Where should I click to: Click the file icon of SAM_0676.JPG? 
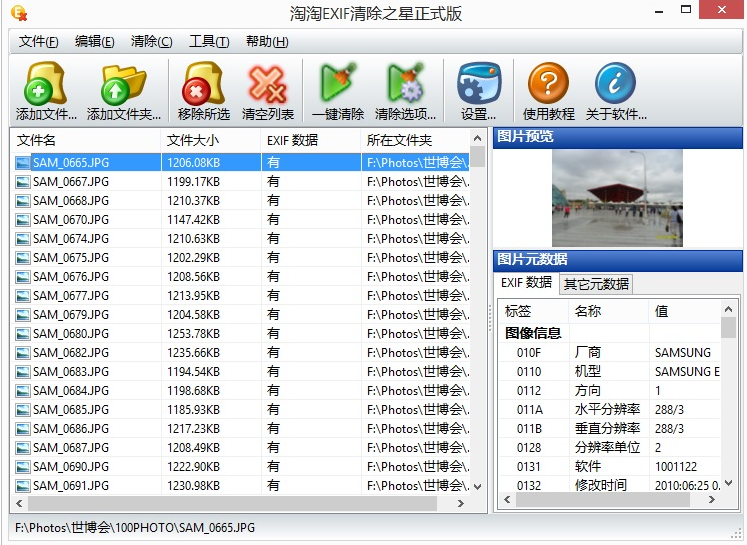pos(22,277)
